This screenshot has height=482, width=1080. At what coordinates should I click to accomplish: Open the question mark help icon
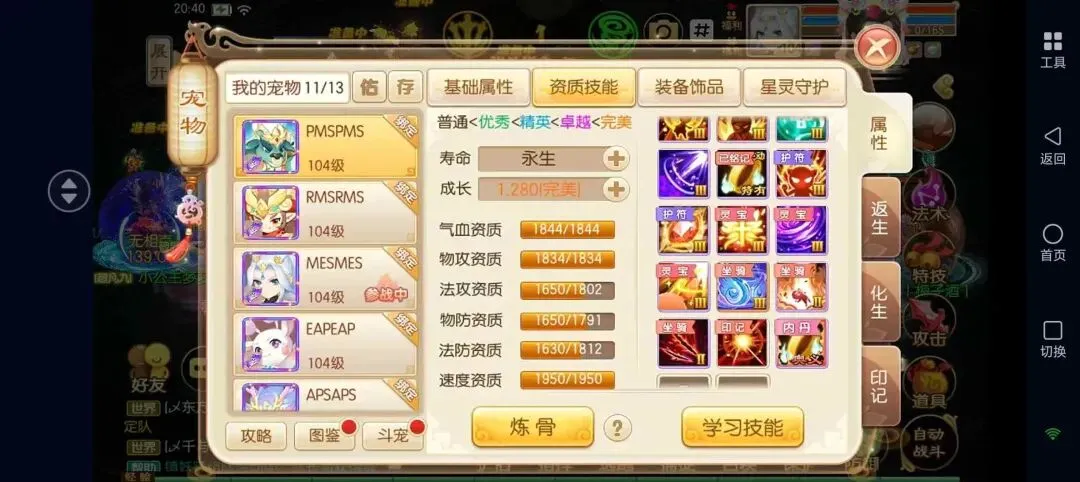pyautogui.click(x=617, y=428)
